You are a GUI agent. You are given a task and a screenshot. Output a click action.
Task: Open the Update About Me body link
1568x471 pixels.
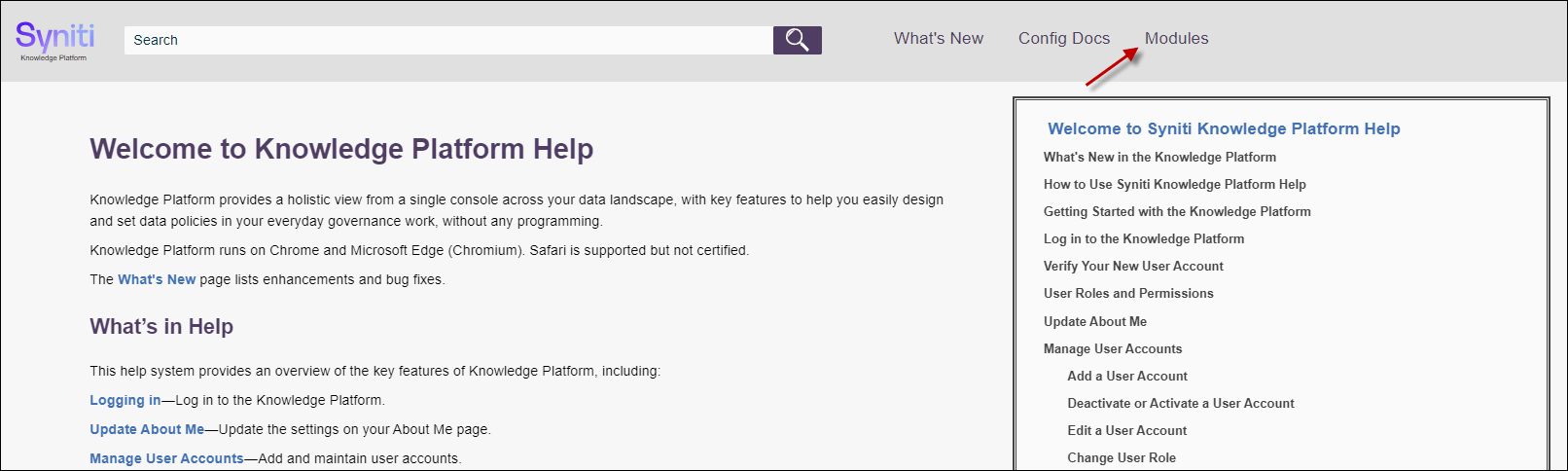147,429
